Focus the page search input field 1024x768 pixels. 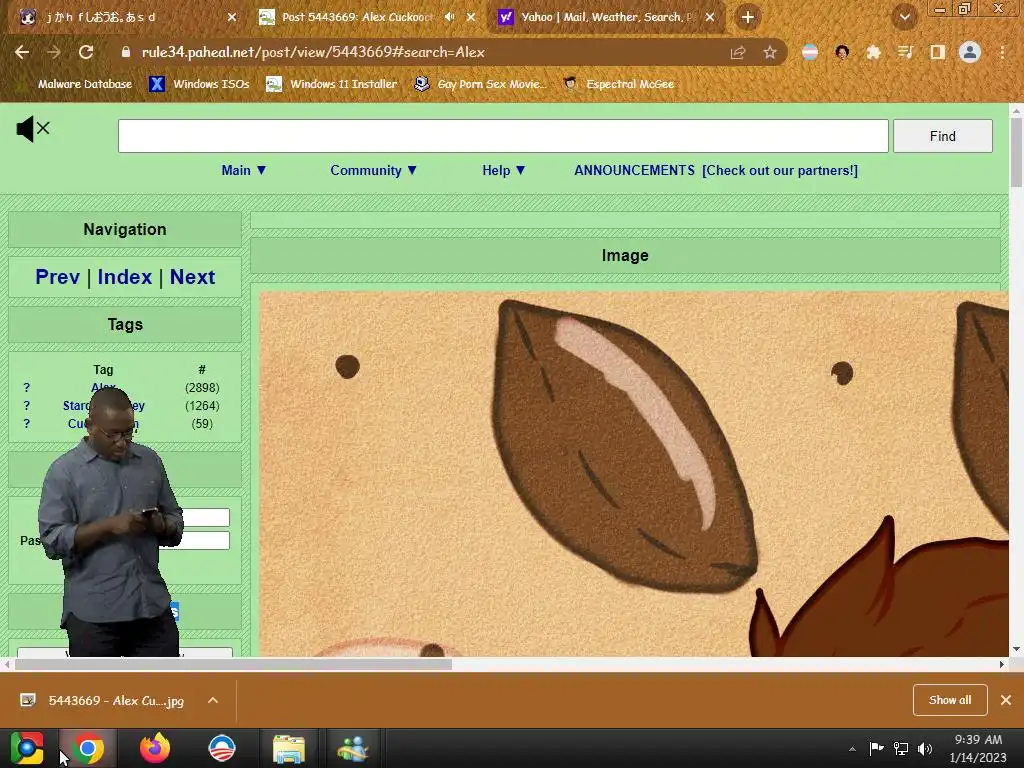503,136
